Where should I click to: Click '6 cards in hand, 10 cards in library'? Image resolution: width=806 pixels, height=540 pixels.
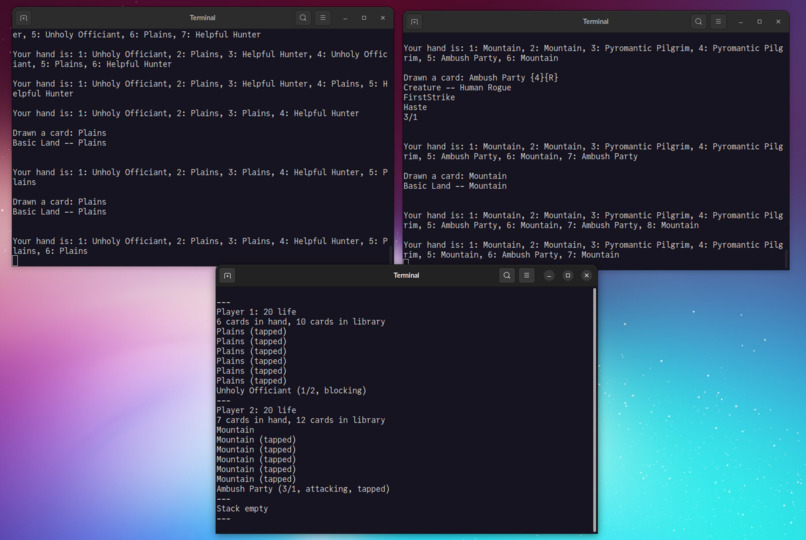(x=301, y=322)
